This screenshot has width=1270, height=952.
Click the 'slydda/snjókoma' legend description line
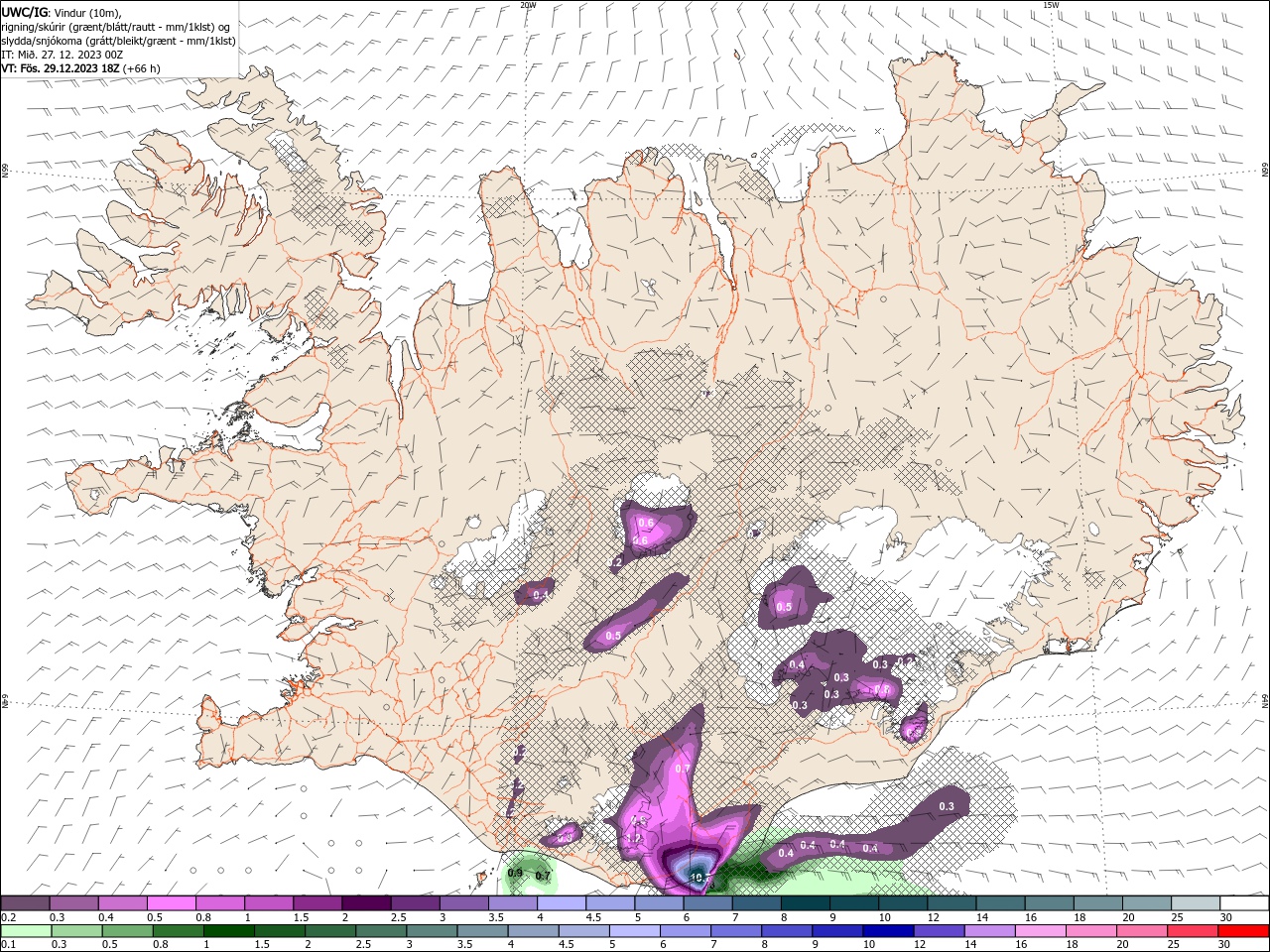pos(118,41)
